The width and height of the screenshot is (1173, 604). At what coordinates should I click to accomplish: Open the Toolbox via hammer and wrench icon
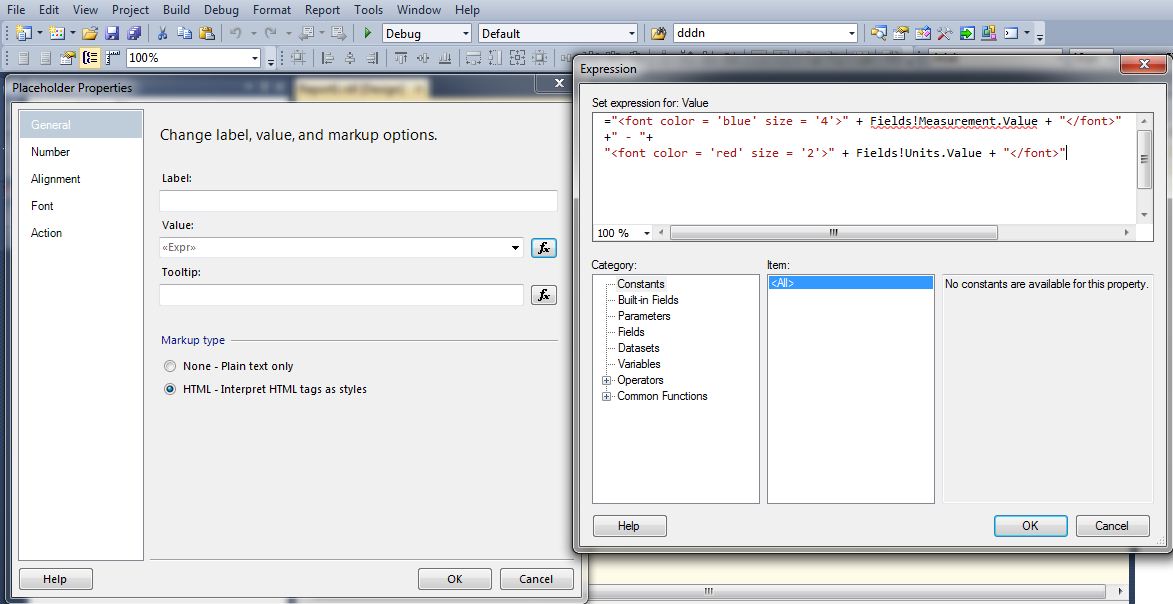945,33
